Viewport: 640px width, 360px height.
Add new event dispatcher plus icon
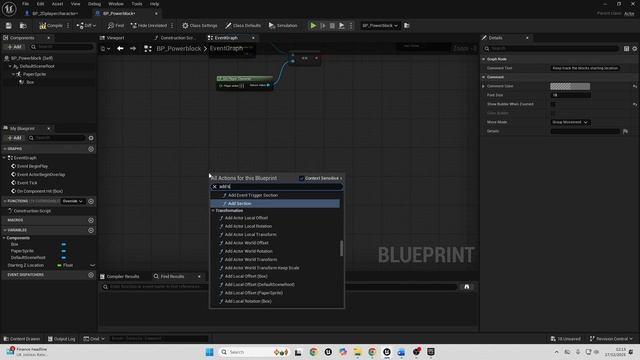pyautogui.click(x=91, y=275)
